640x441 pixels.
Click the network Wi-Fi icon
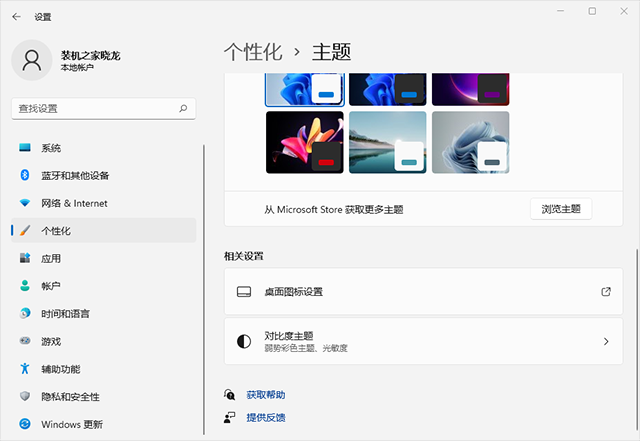coord(25,203)
